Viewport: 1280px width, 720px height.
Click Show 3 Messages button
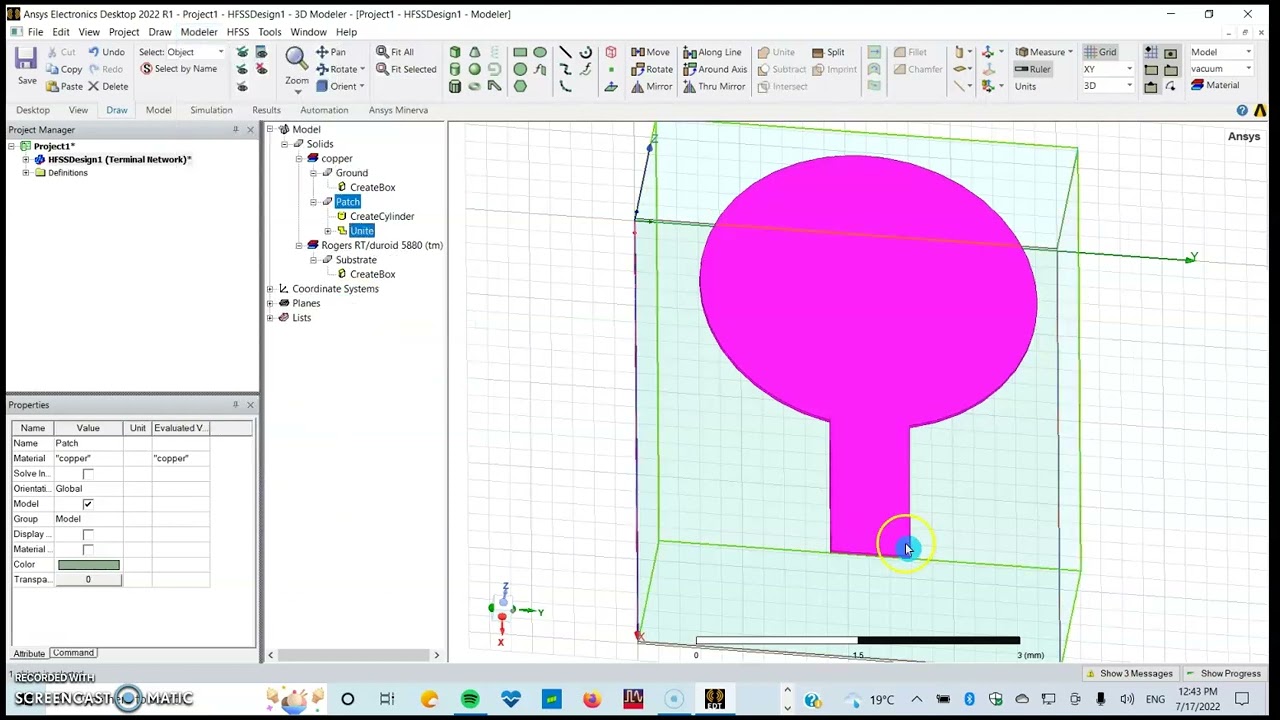1129,674
